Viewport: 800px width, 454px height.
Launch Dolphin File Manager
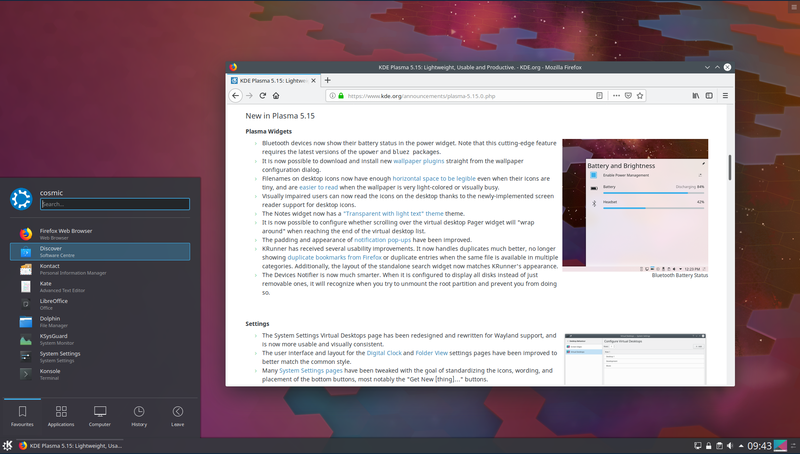[100, 322]
